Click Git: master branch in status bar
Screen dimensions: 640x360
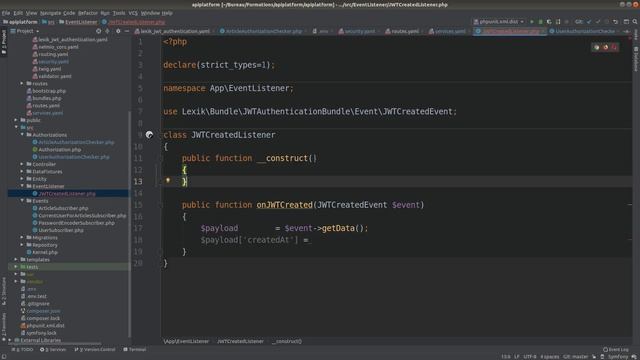[x=576, y=357]
